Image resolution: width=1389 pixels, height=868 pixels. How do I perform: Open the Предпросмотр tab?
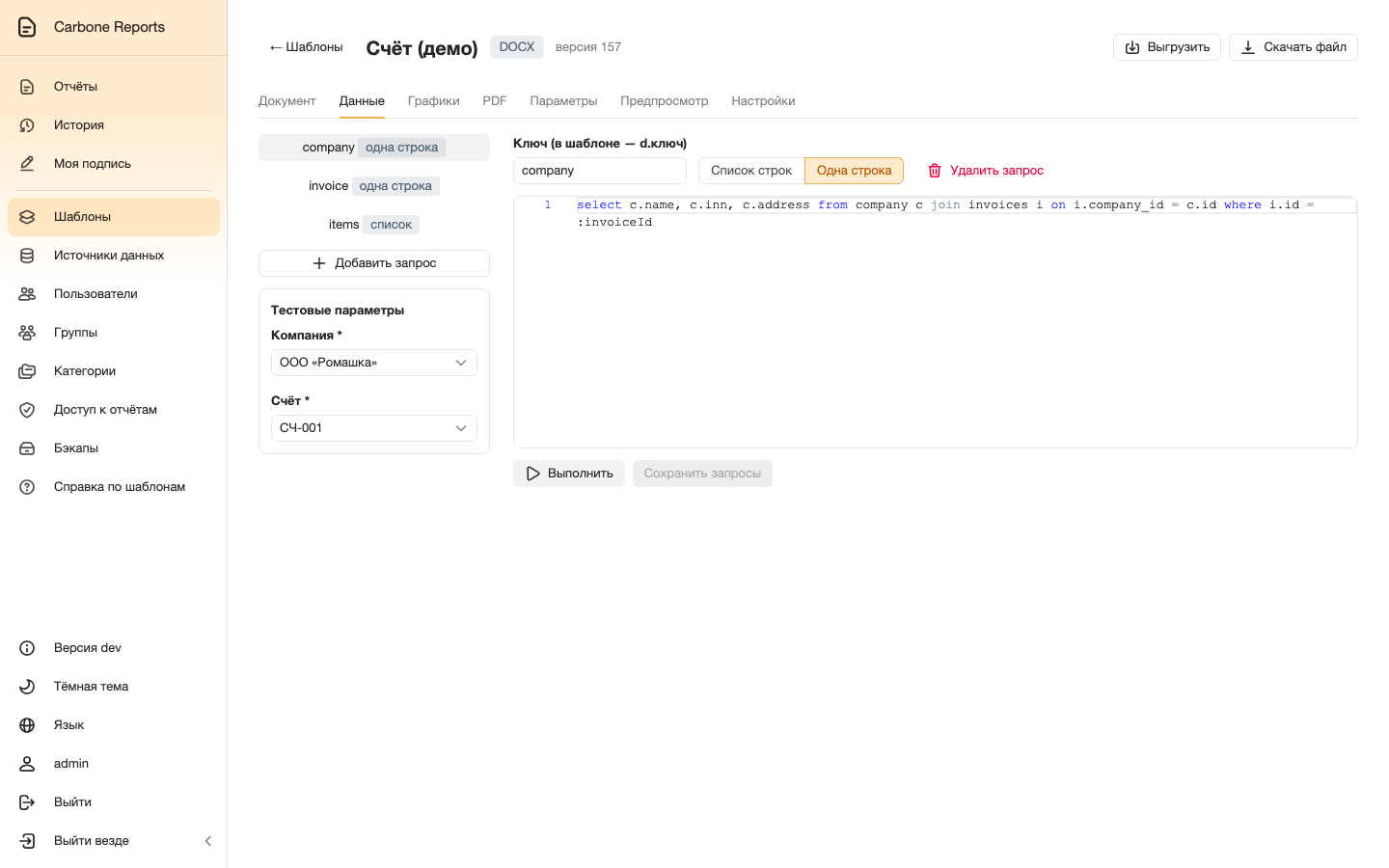tap(665, 101)
